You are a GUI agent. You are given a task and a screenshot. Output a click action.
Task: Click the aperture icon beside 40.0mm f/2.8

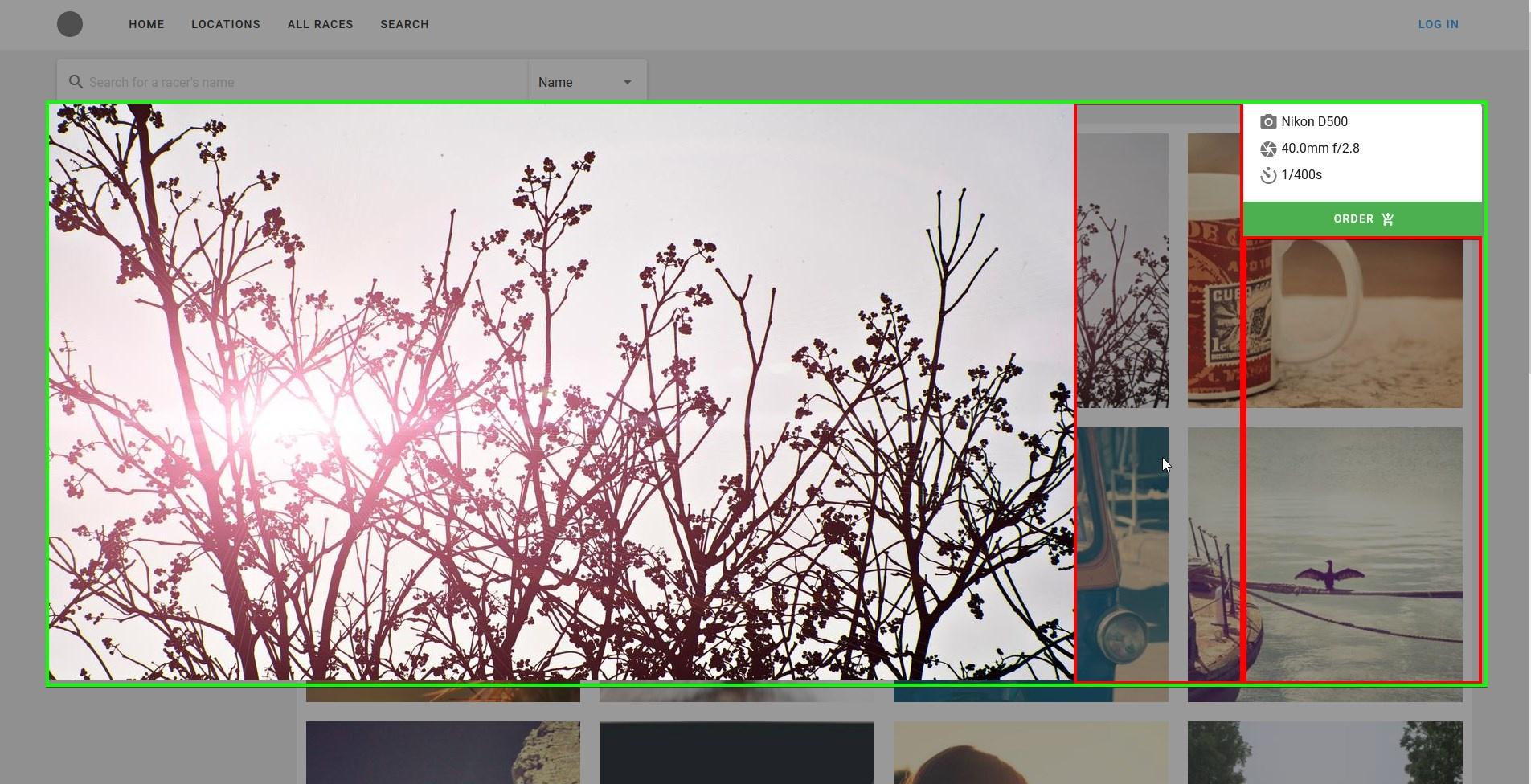coord(1268,149)
